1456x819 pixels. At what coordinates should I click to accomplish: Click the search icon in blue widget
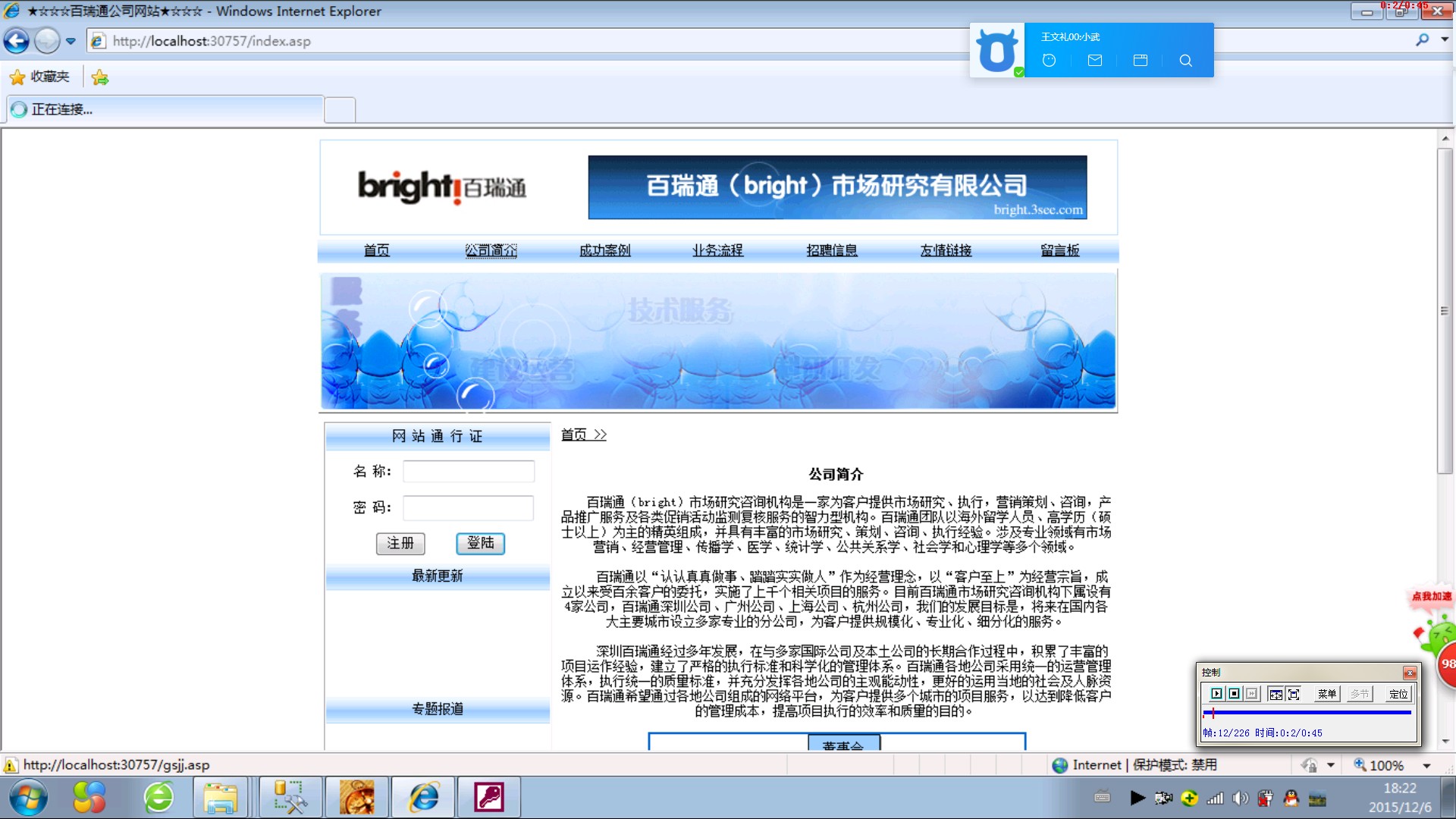tap(1185, 61)
